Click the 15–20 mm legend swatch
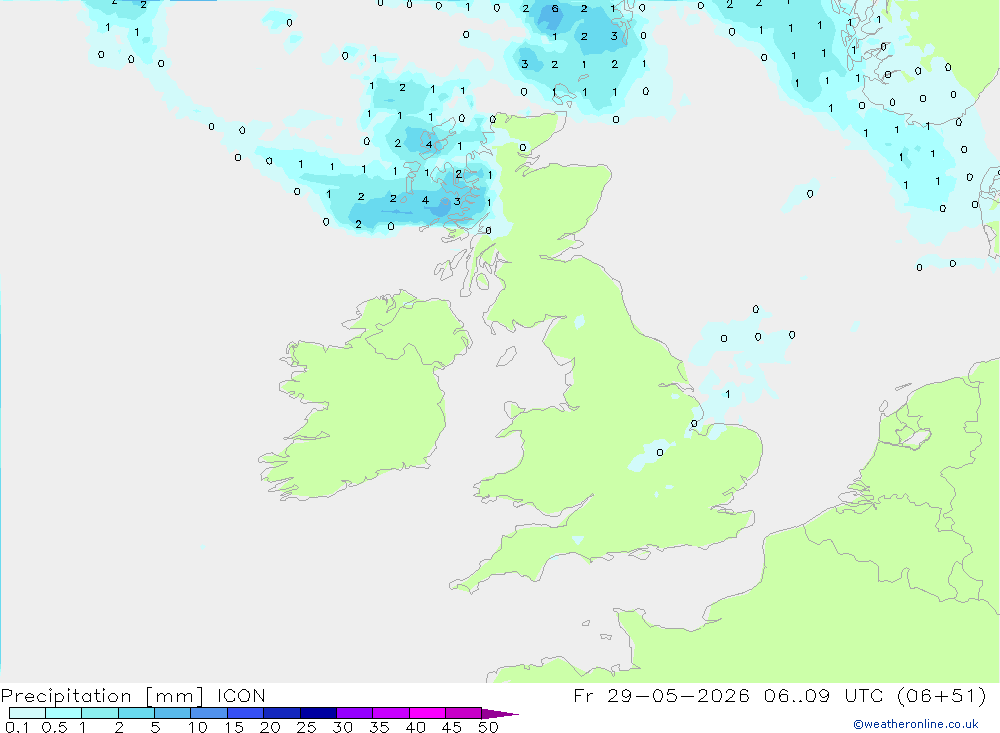 pyautogui.click(x=246, y=713)
